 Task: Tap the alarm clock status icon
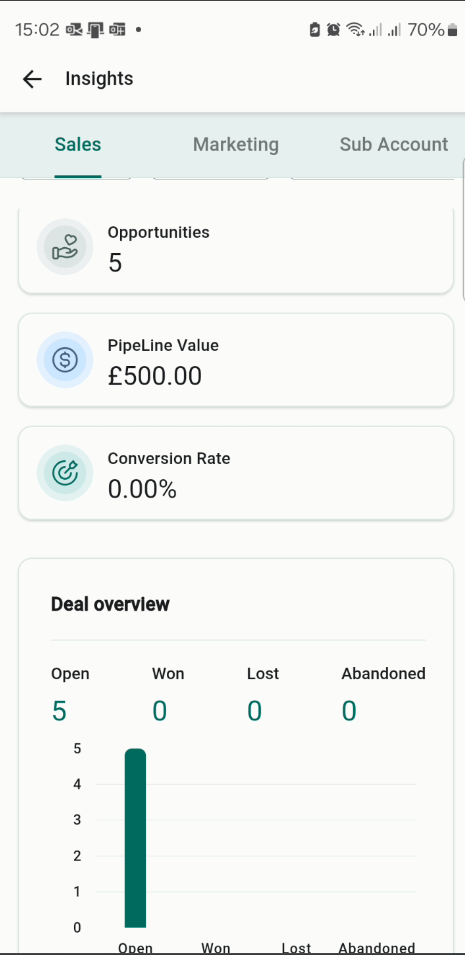[x=333, y=29]
